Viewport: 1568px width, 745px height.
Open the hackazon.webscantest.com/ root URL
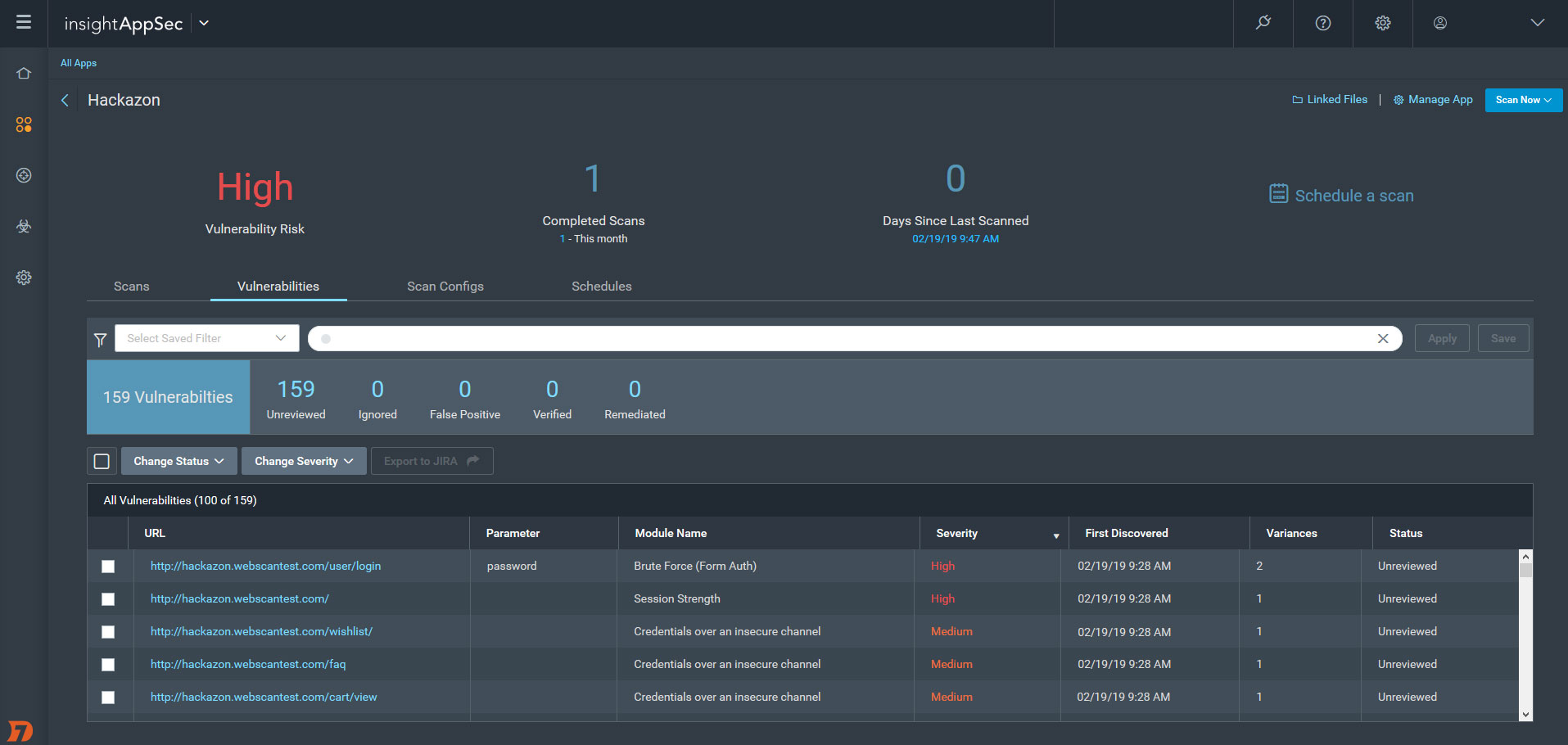[x=240, y=598]
